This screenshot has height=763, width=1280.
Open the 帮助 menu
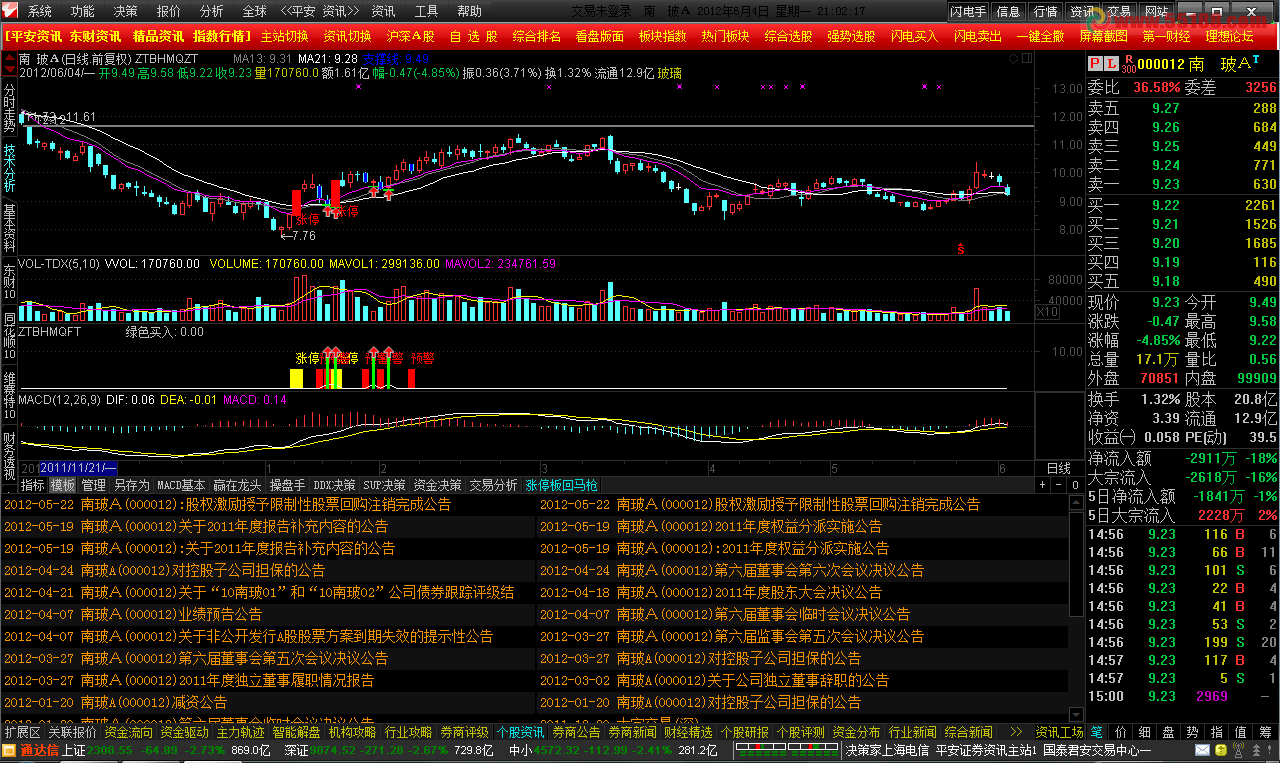(x=469, y=11)
